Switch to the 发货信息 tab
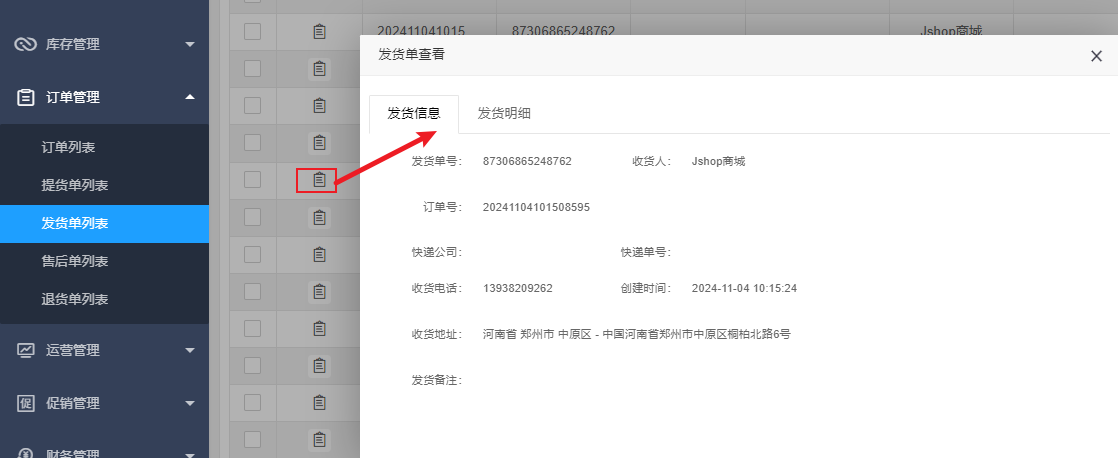This screenshot has height=458, width=1118. [x=414, y=113]
